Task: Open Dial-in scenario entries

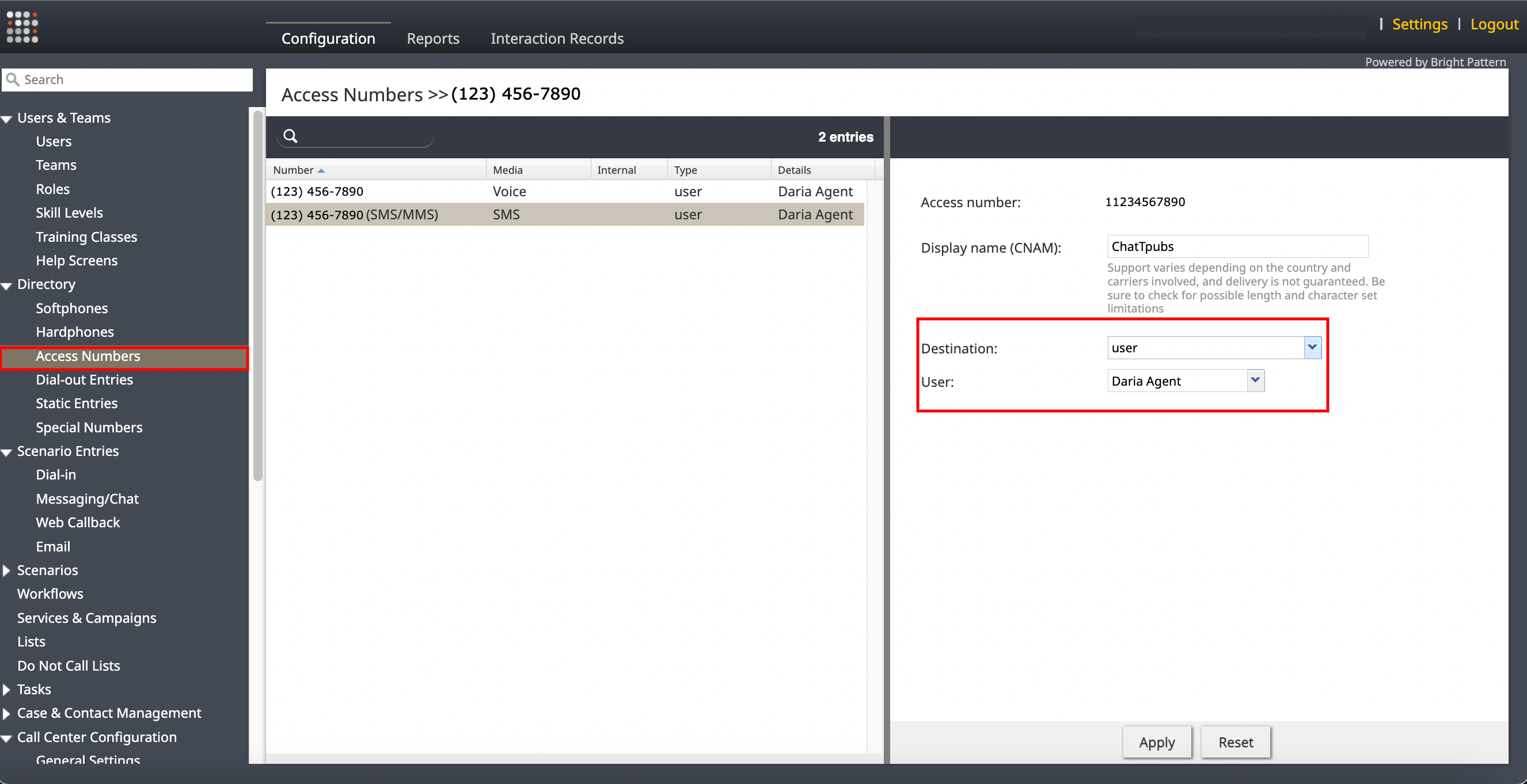Action: [x=56, y=475]
